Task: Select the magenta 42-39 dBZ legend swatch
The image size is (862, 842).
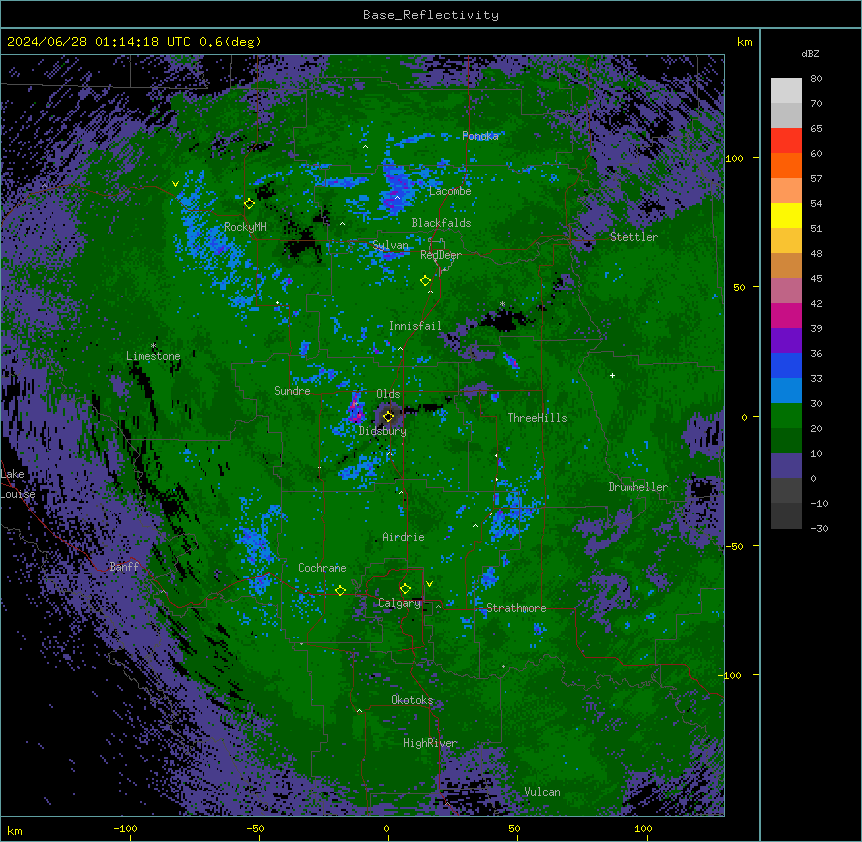Action: click(x=786, y=315)
